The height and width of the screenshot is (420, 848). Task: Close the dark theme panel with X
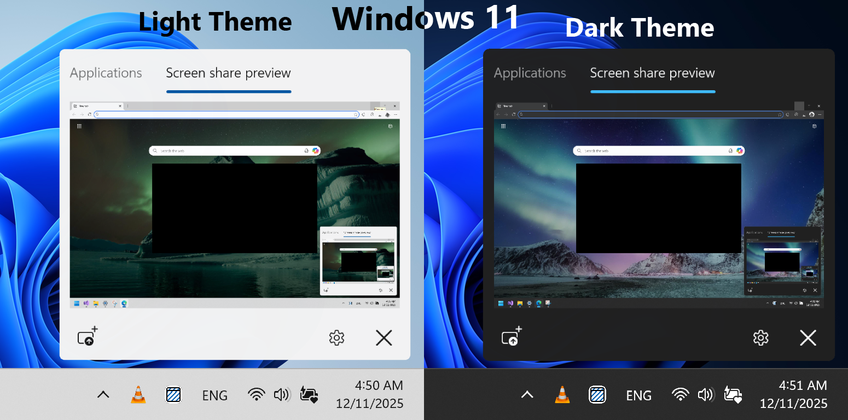(807, 338)
